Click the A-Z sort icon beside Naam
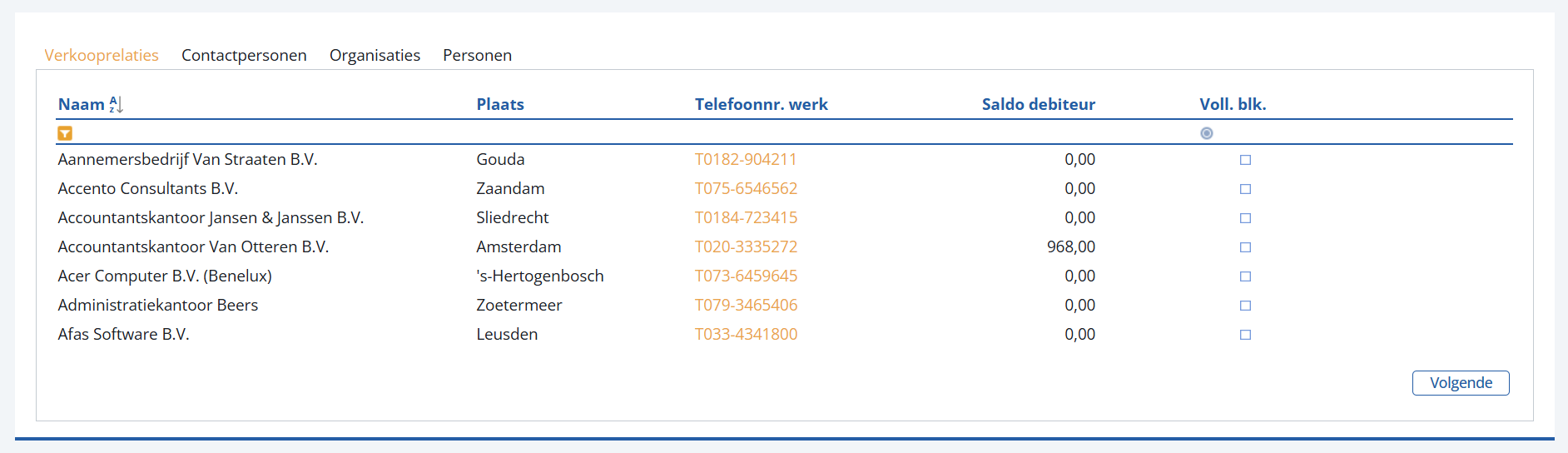The image size is (1568, 453). (117, 104)
